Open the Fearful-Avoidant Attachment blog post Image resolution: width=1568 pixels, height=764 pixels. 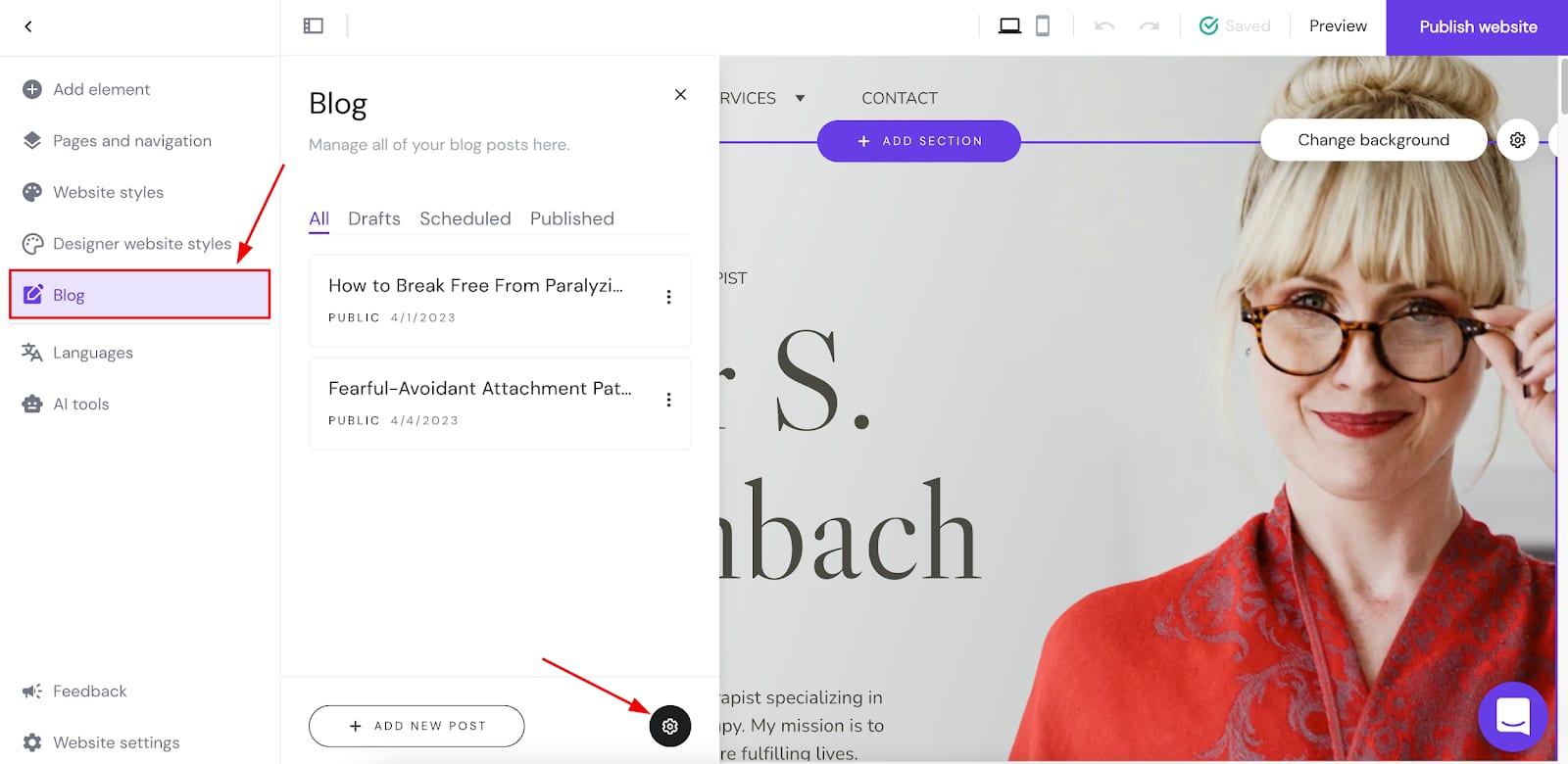[480, 389]
